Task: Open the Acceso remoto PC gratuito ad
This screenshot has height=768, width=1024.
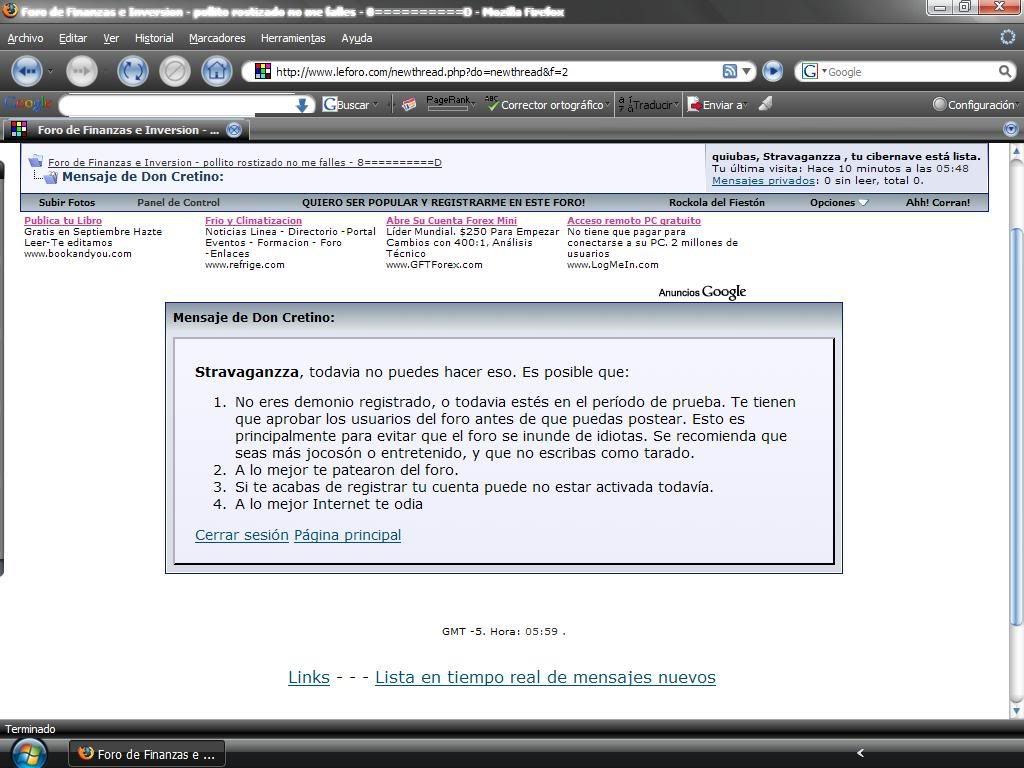Action: [633, 221]
